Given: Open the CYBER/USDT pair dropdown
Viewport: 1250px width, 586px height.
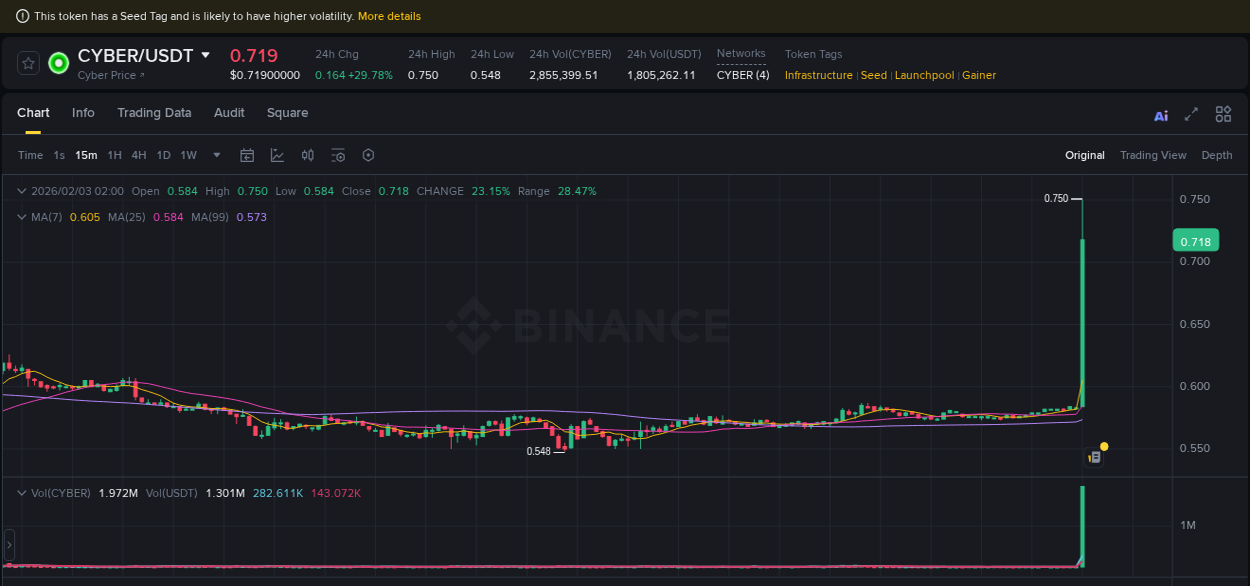Looking at the screenshot, I should (205, 56).
